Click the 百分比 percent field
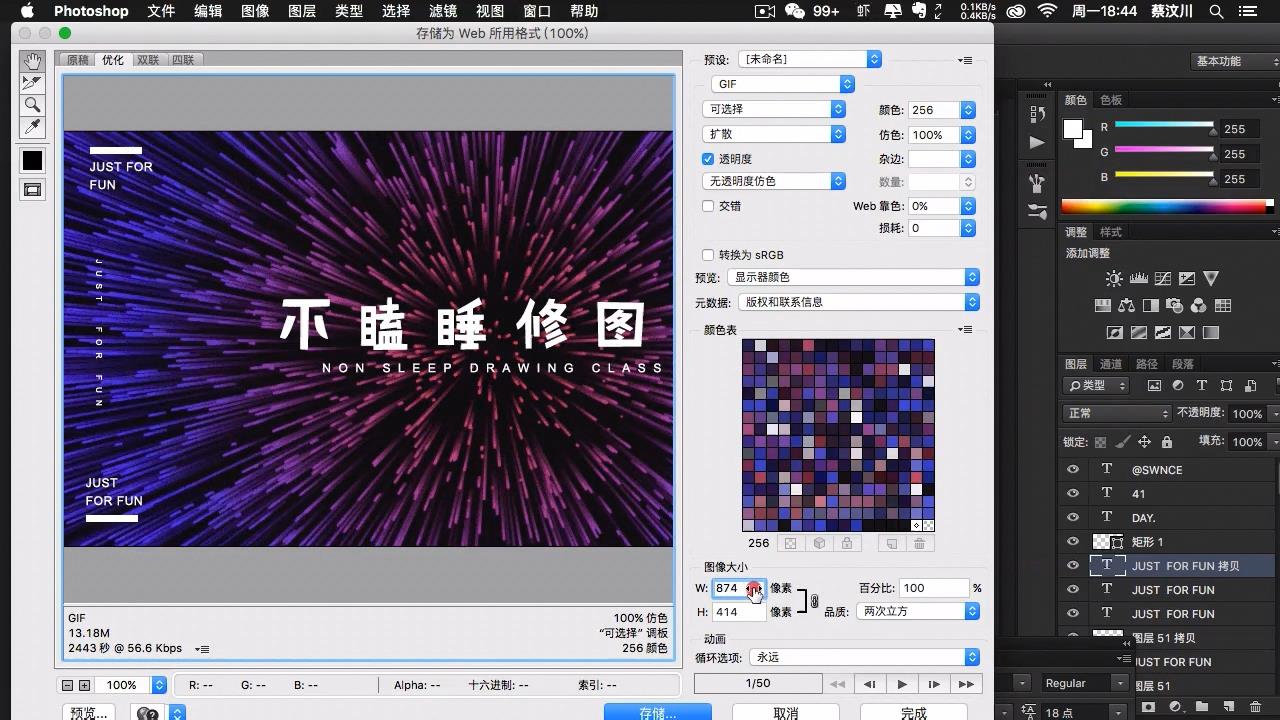 click(935, 588)
